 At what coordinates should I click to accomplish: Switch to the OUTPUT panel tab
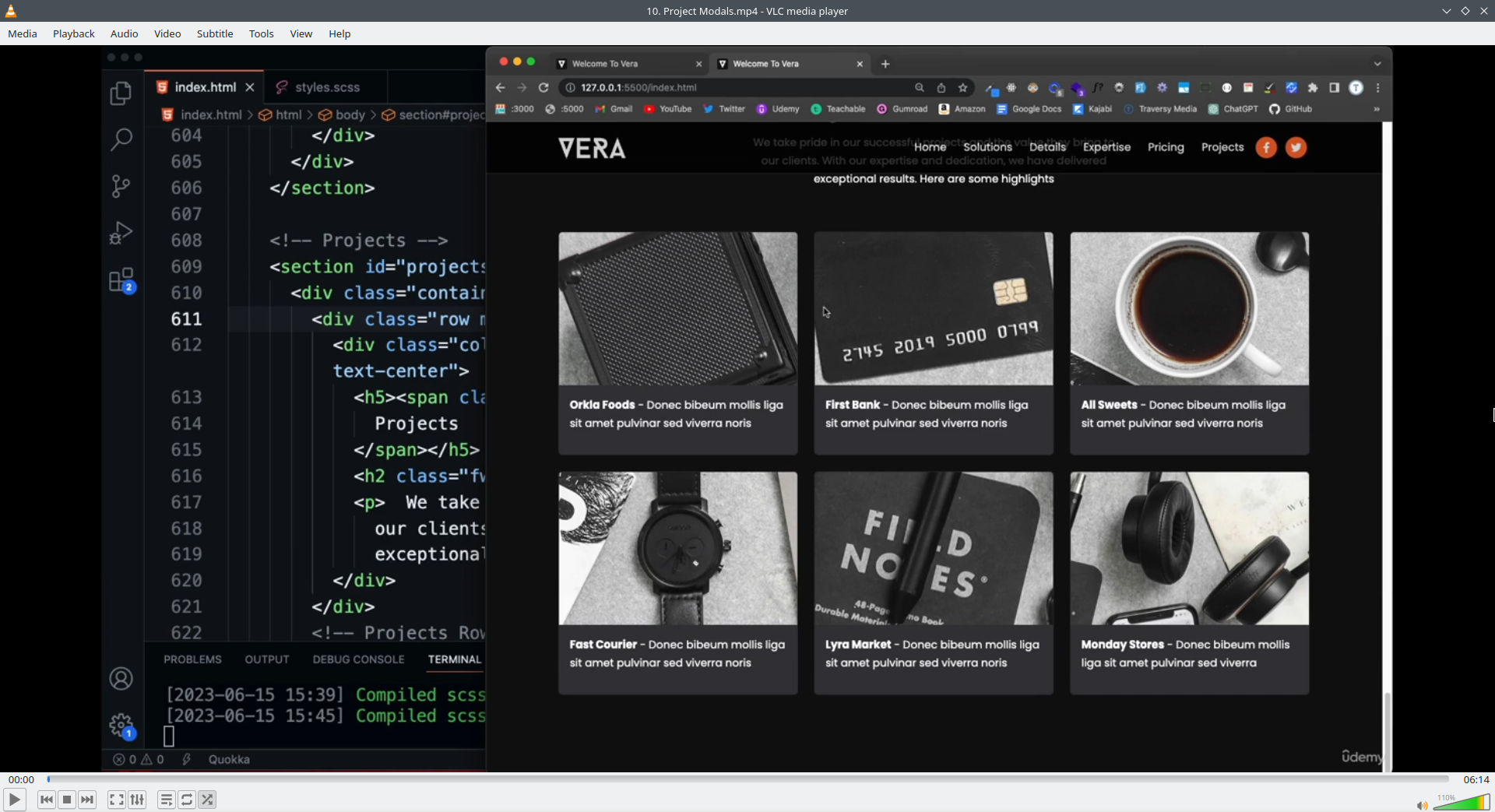(267, 659)
